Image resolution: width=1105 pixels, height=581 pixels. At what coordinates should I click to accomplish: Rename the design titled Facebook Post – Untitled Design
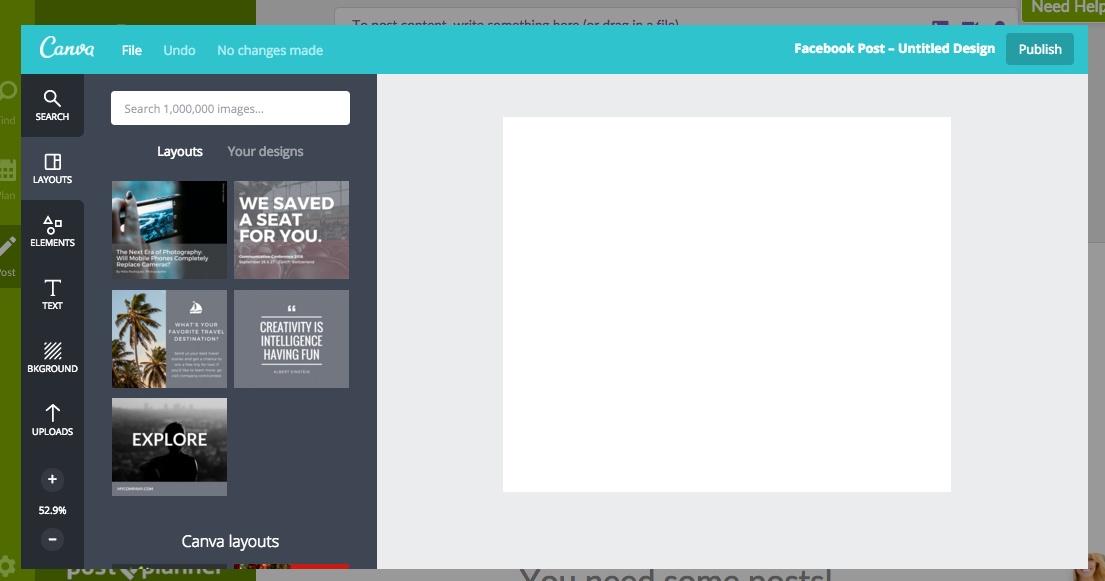point(894,48)
